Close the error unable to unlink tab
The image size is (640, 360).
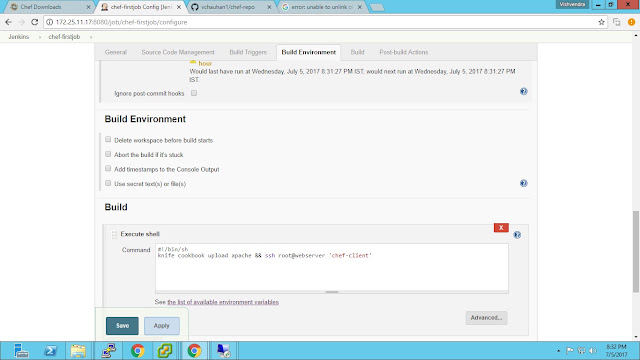coord(360,7)
